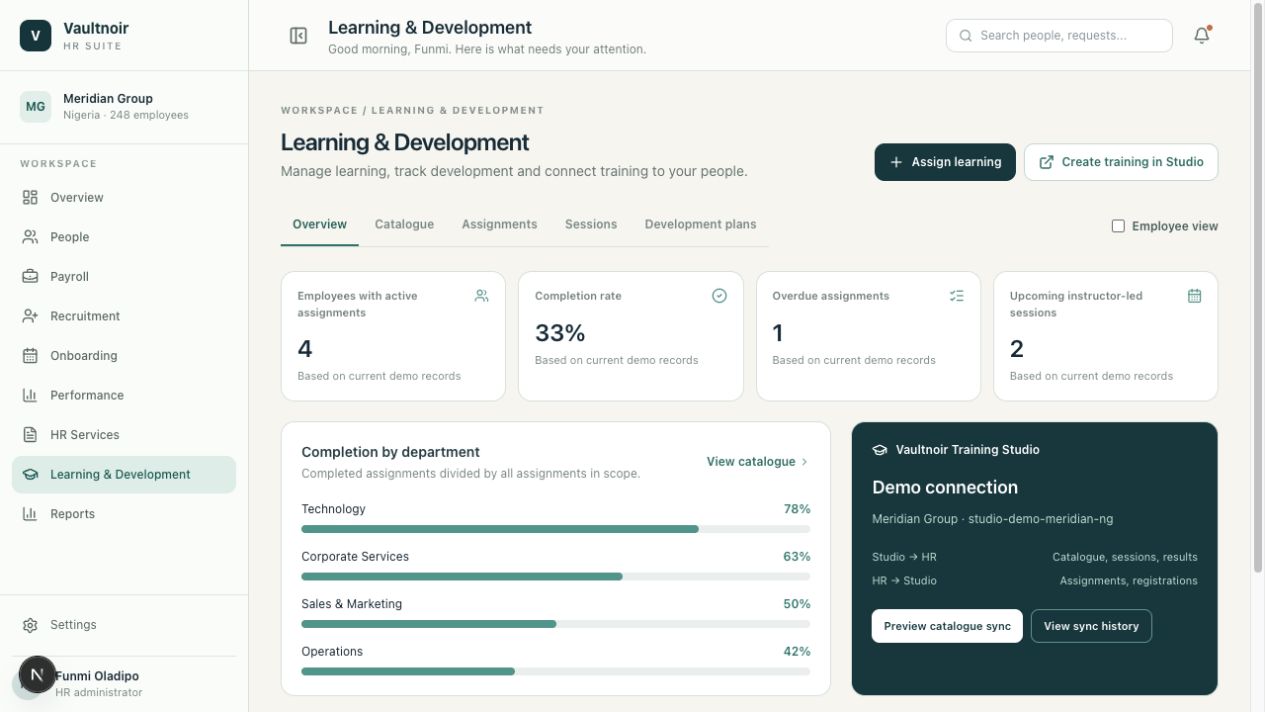Click the magnifier icon in search box
Image resolution: width=1265 pixels, height=712 pixels.
tap(966, 35)
